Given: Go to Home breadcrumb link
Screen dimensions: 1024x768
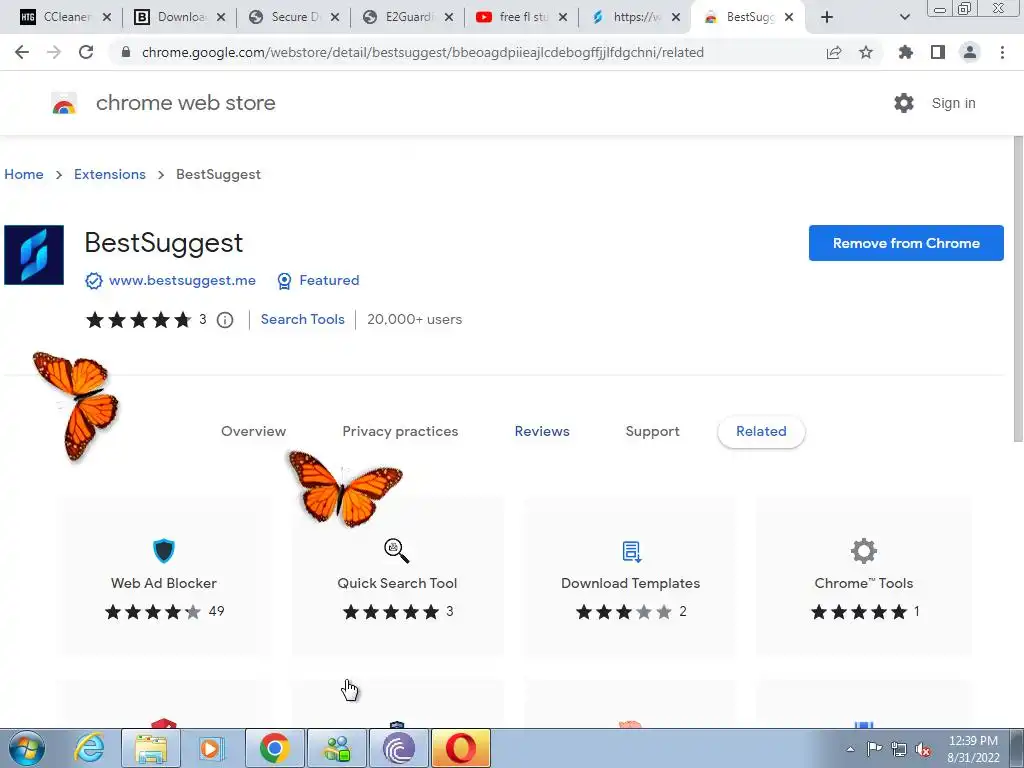Looking at the screenshot, I should [24, 174].
